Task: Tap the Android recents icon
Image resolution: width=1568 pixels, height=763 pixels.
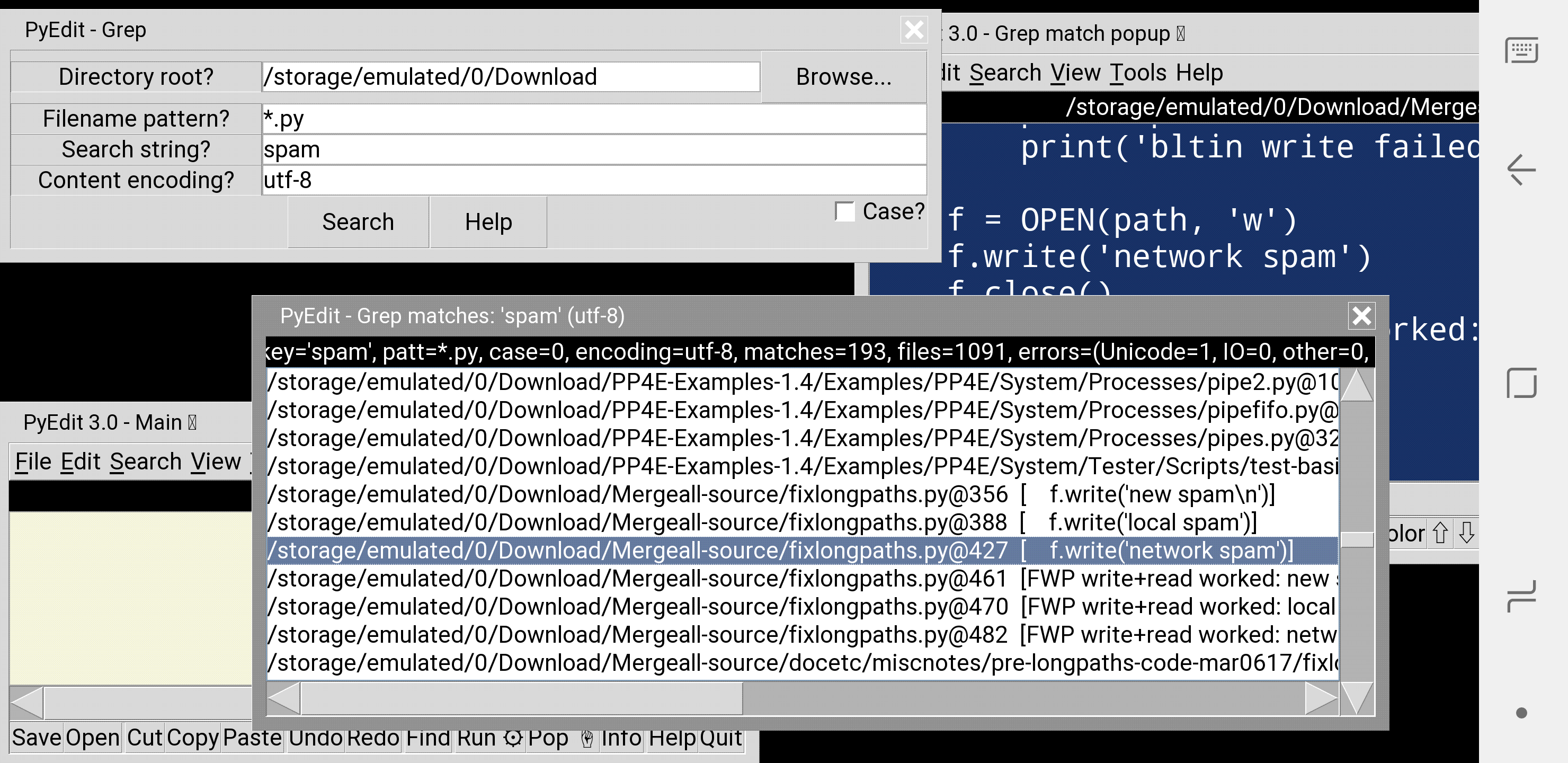Action: pyautogui.click(x=1521, y=596)
